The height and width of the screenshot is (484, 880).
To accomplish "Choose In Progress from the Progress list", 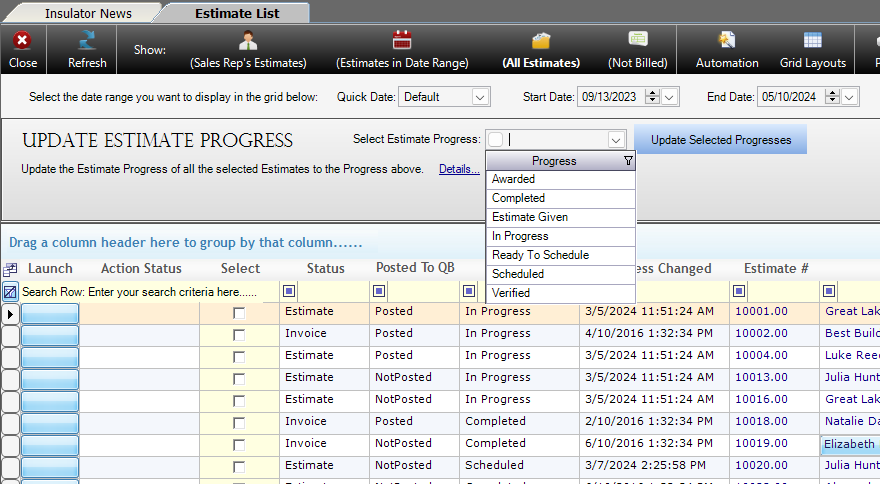I will coord(560,236).
